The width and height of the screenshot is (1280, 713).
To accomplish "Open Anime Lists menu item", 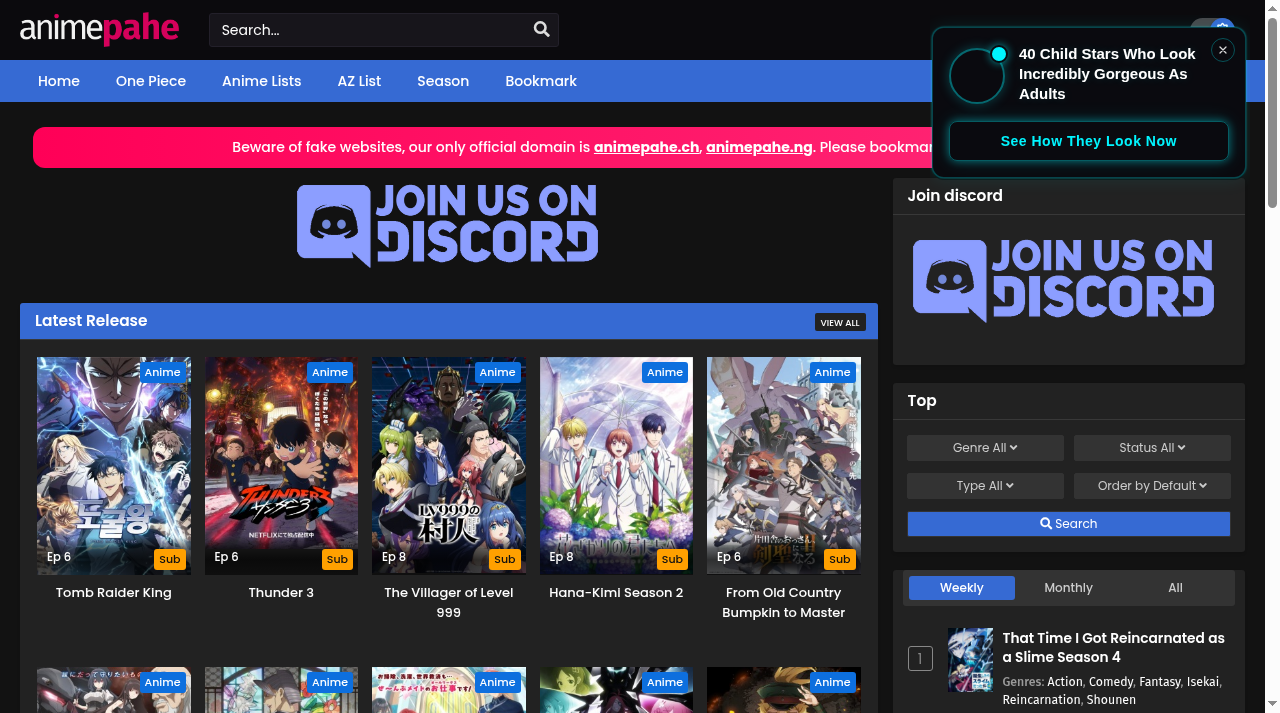I will tap(262, 81).
